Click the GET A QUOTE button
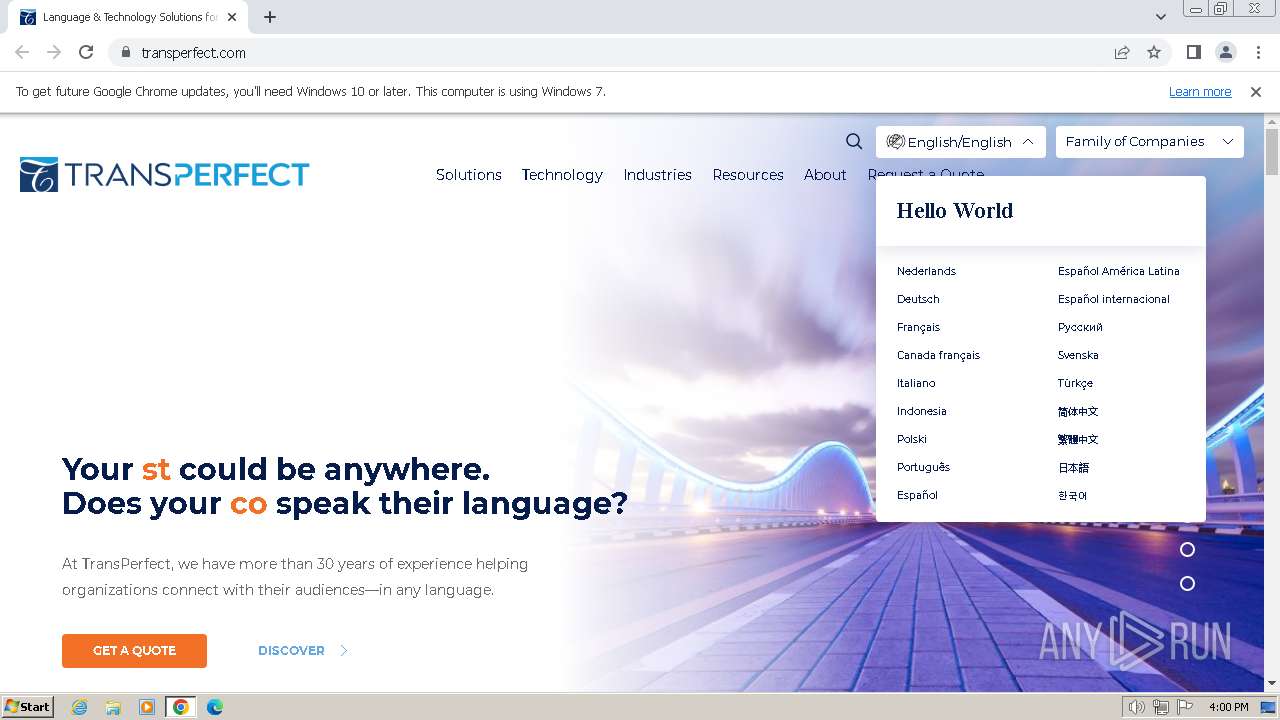The width and height of the screenshot is (1280, 720). coord(134,651)
